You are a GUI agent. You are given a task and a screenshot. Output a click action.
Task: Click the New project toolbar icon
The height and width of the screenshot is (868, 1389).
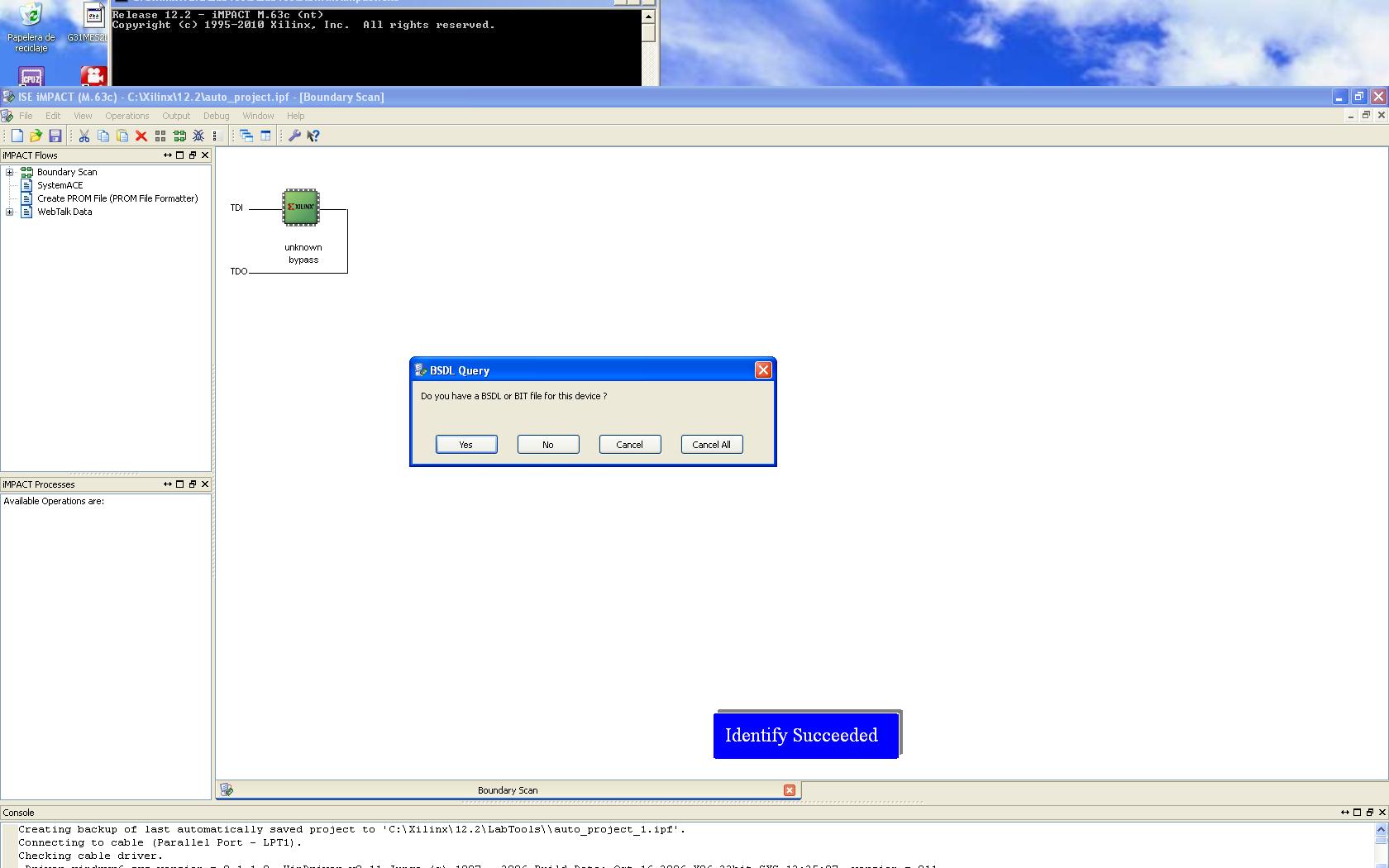point(17,136)
